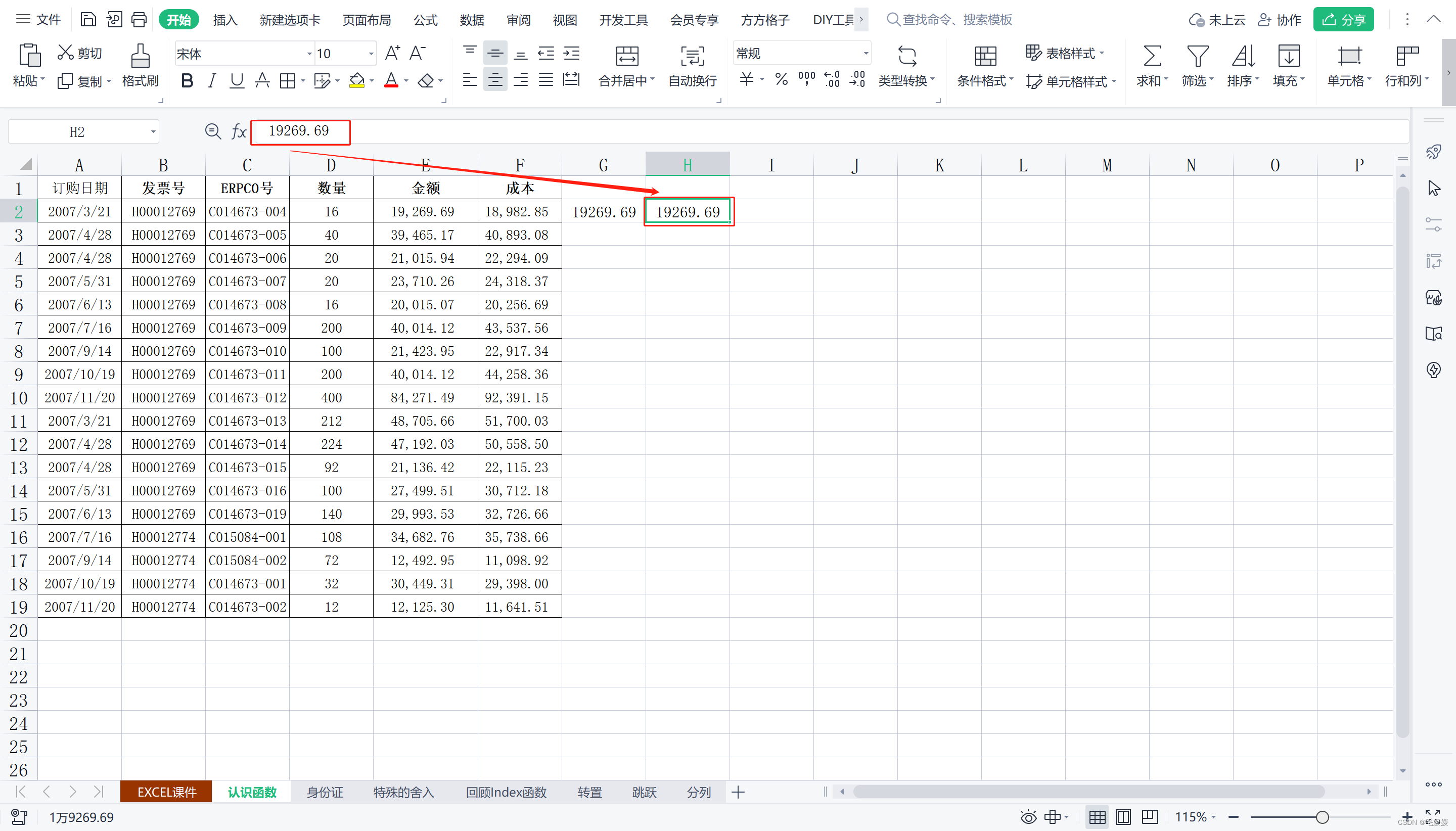Open the font name dropdown (宋体)
The height and width of the screenshot is (831, 1456).
pos(309,54)
